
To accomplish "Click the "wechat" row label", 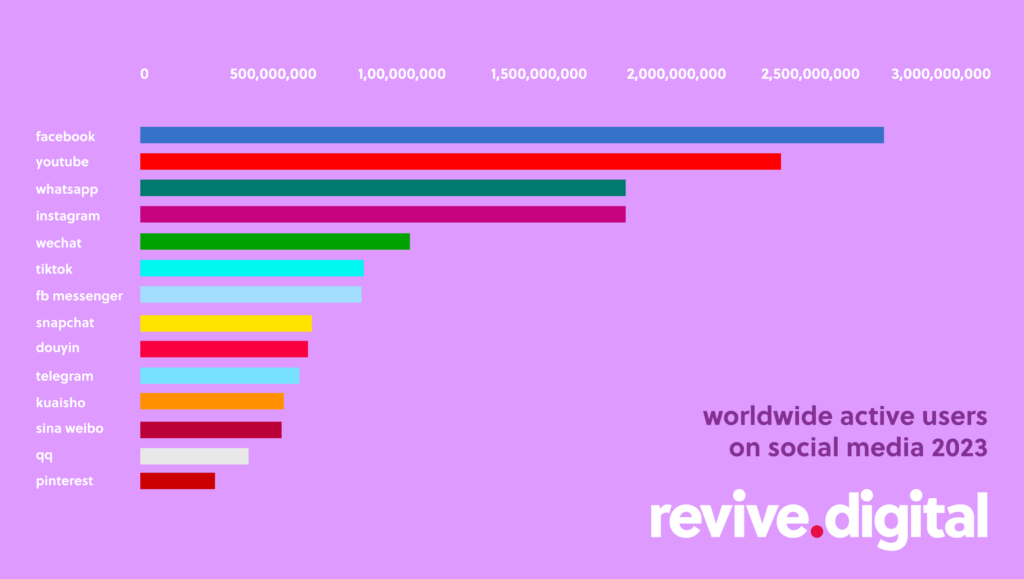I will tap(59, 243).
